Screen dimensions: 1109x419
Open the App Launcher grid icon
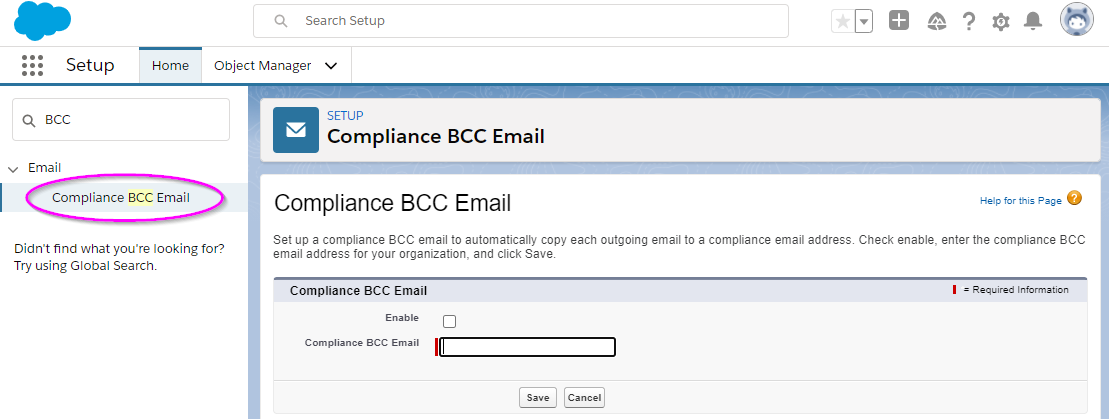tap(33, 65)
